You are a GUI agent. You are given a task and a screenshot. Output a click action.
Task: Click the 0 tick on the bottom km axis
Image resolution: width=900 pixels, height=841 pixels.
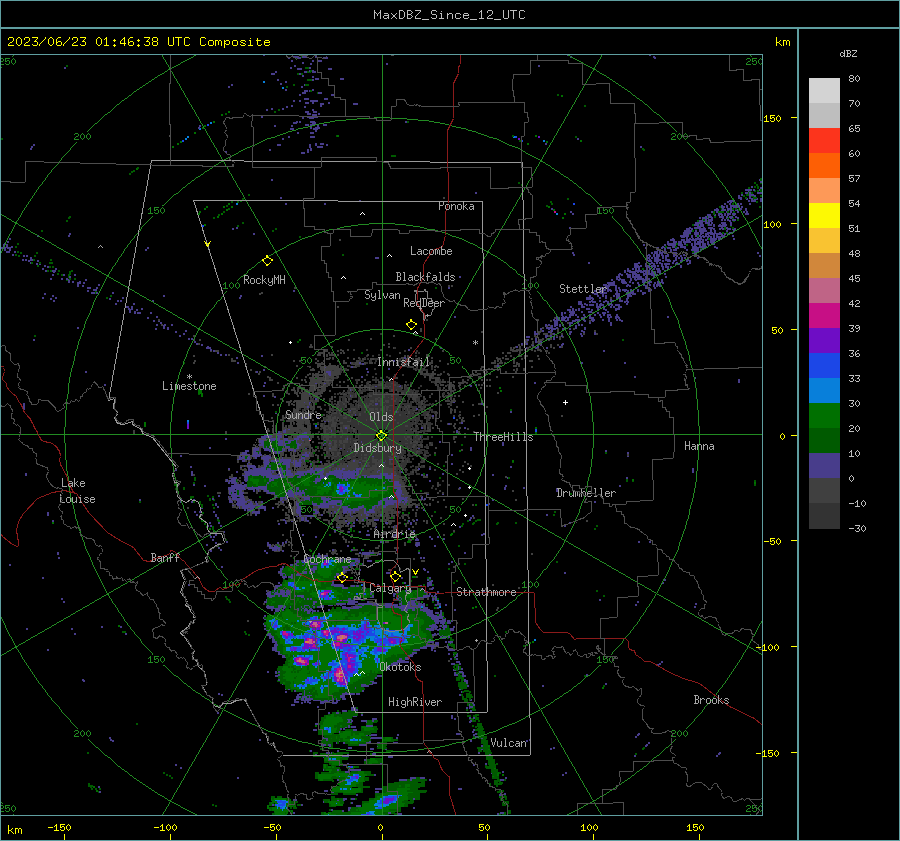[380, 827]
